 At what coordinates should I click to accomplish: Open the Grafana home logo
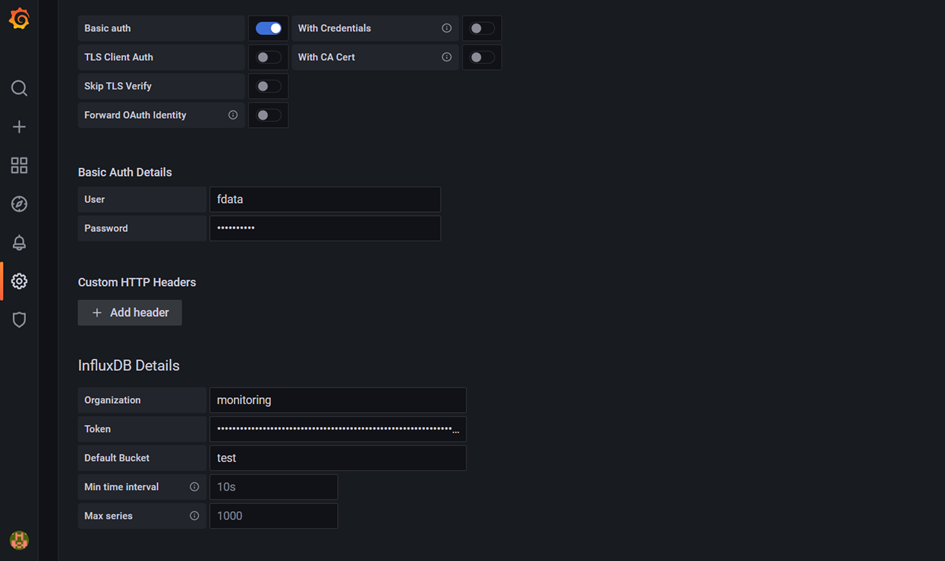[x=19, y=19]
